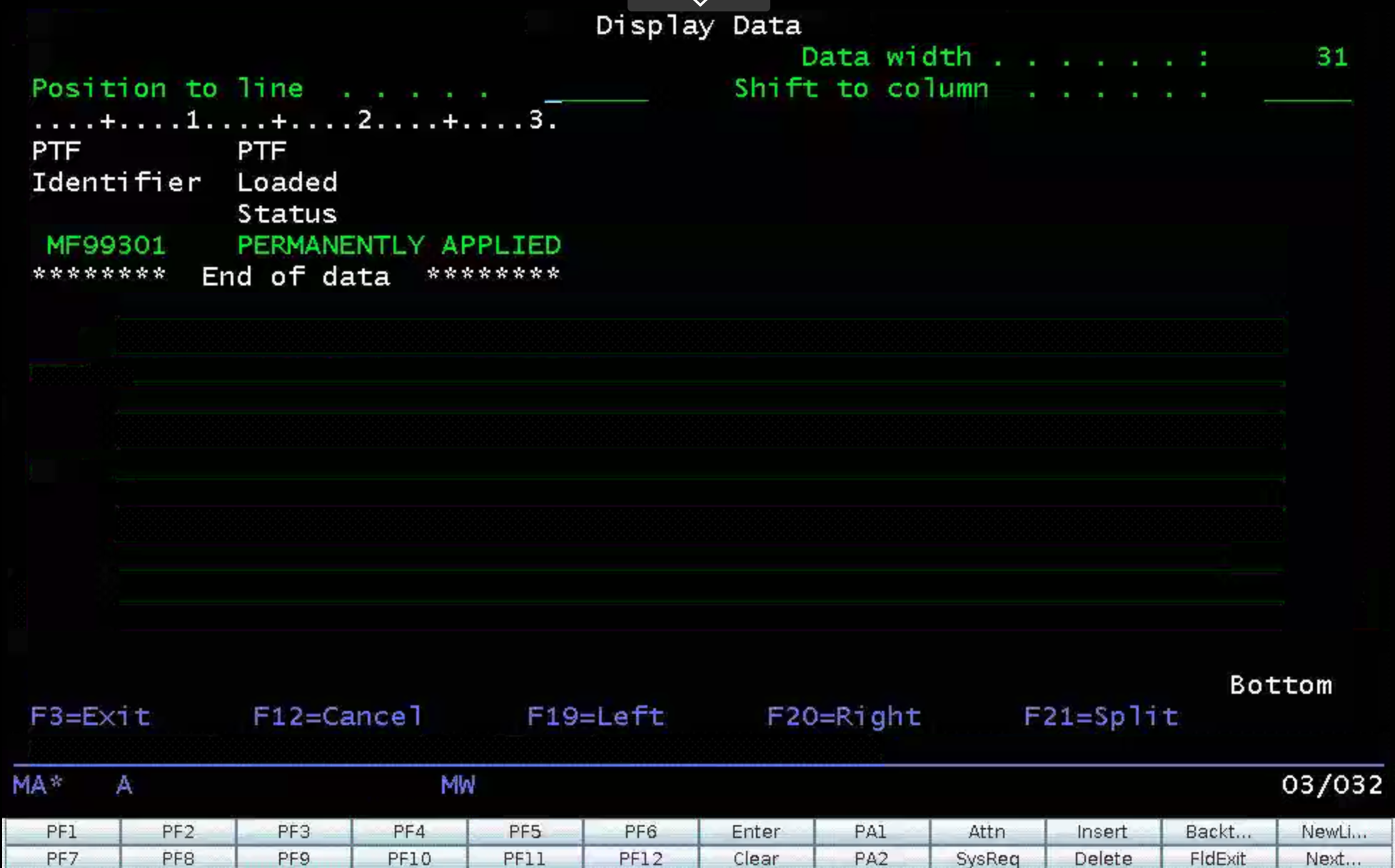Screen dimensions: 1395x868
Task: Click the F21=Split function key text
Action: (1101, 716)
